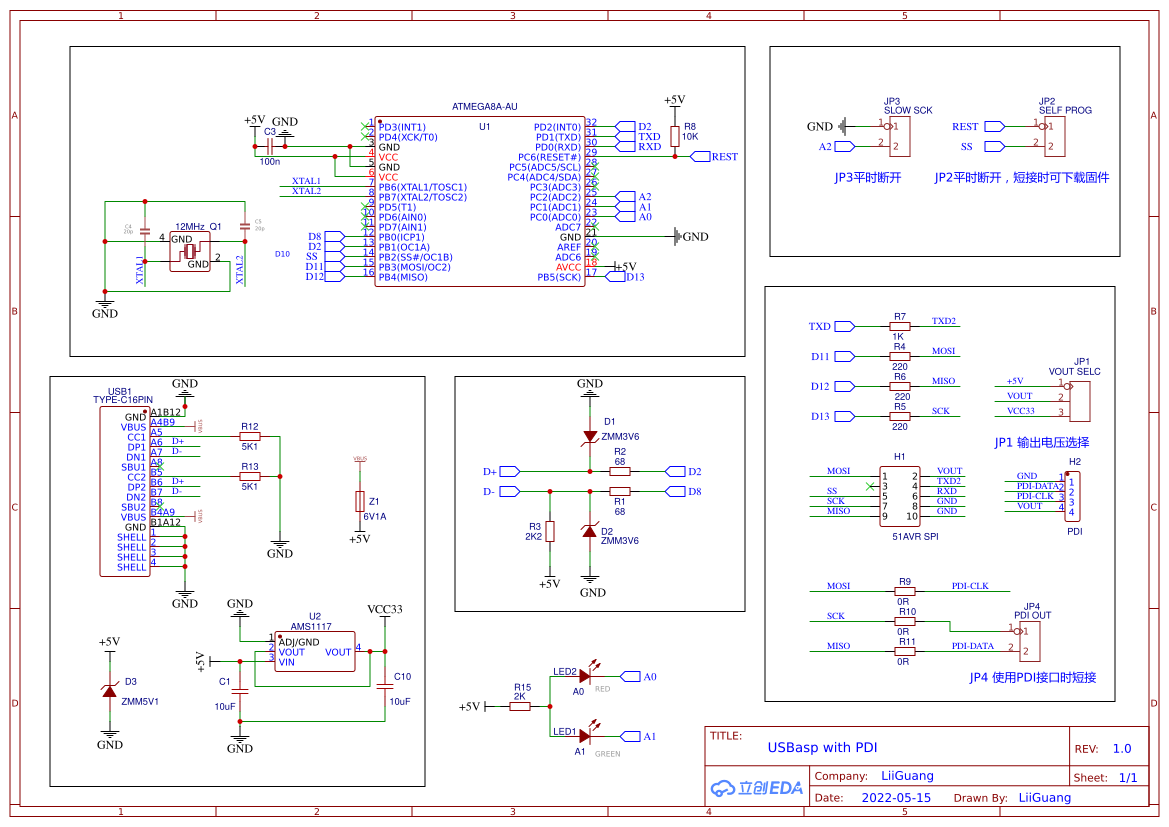
Task: Click the EDA logo in title block
Action: pyautogui.click(x=756, y=788)
